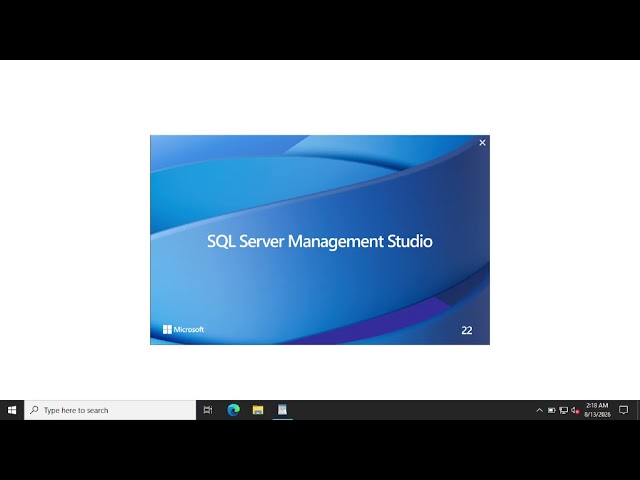Click the Type here to search box

[110, 410]
